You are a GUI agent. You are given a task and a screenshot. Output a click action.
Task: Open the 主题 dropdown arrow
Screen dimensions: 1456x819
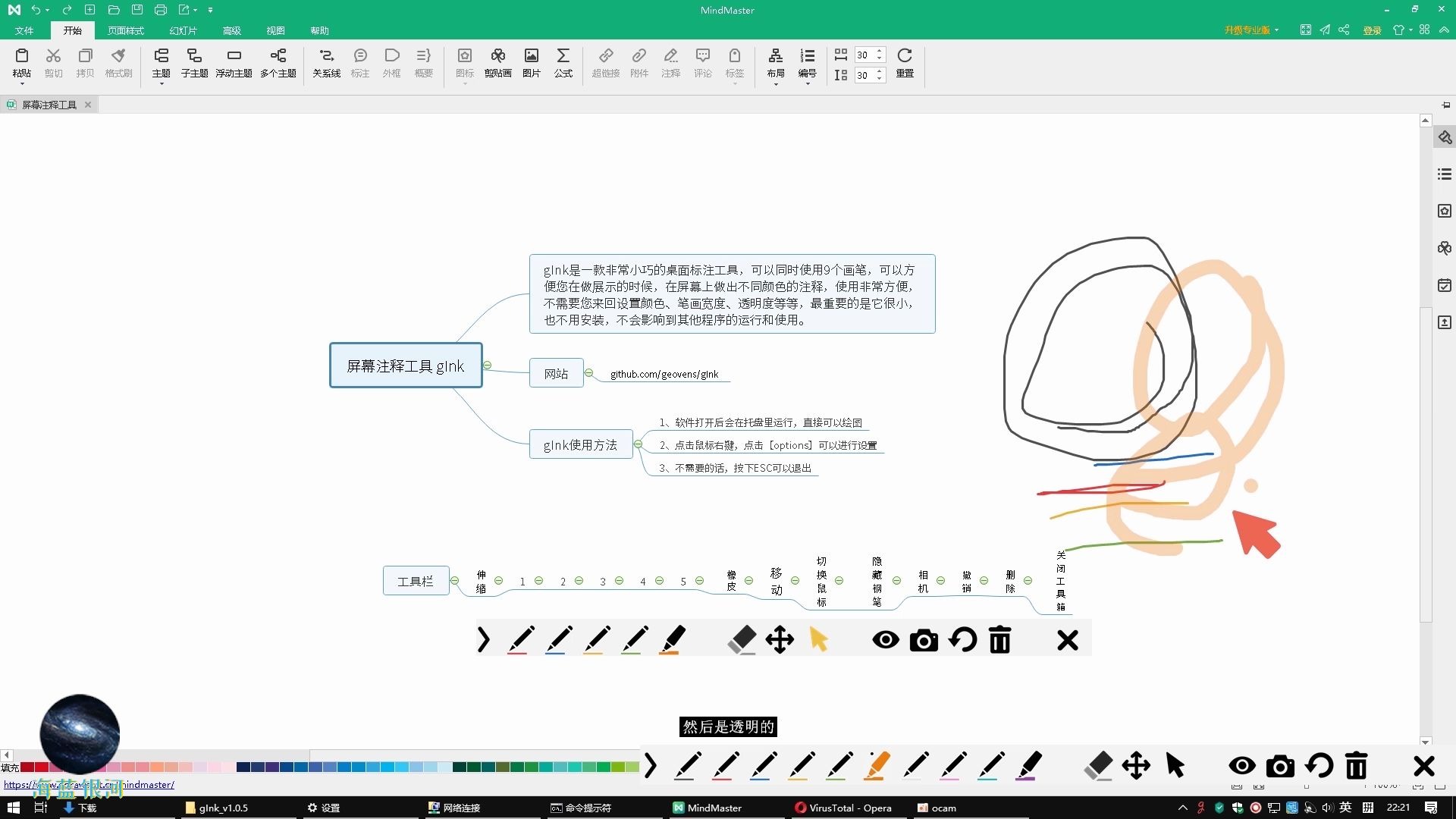[x=161, y=83]
